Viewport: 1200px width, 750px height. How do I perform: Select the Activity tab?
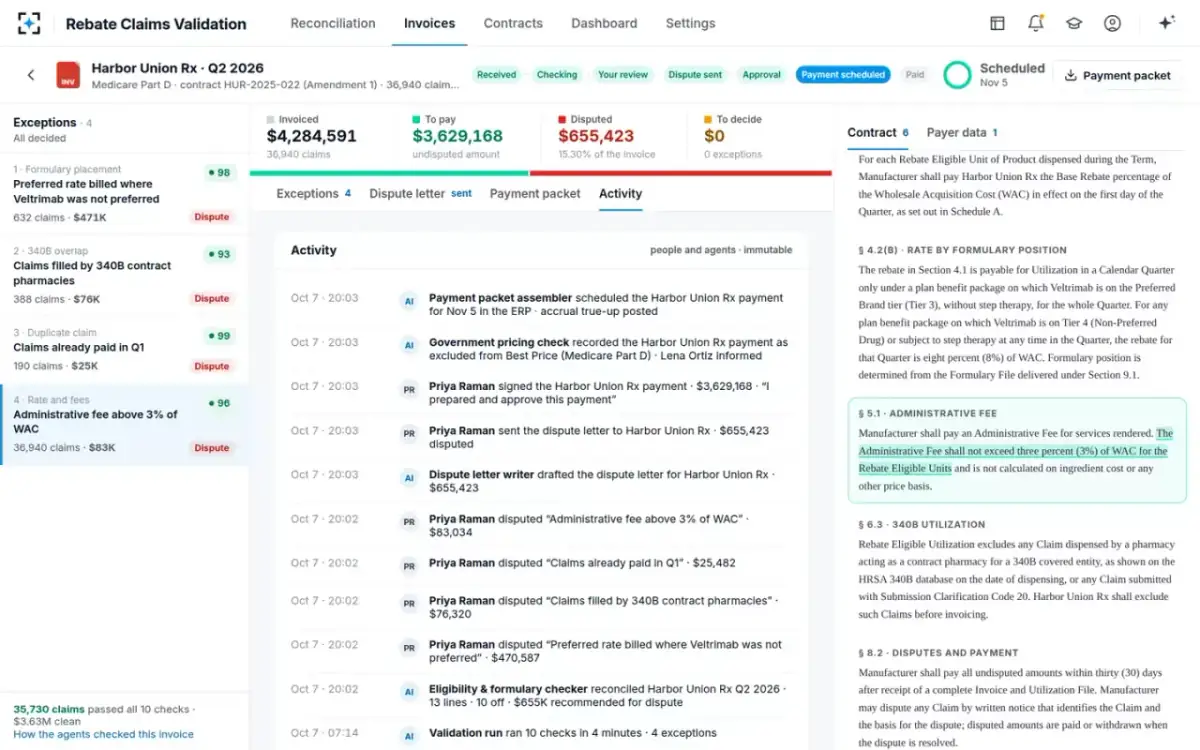click(621, 193)
